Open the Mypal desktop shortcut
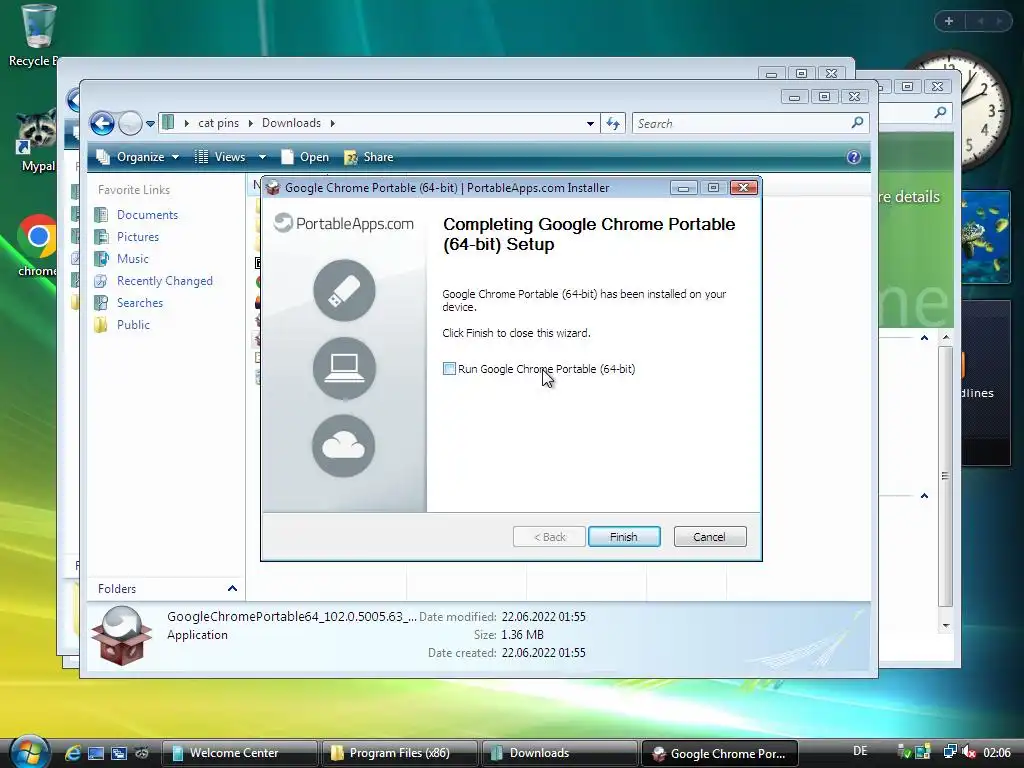The image size is (1024, 768). point(35,141)
